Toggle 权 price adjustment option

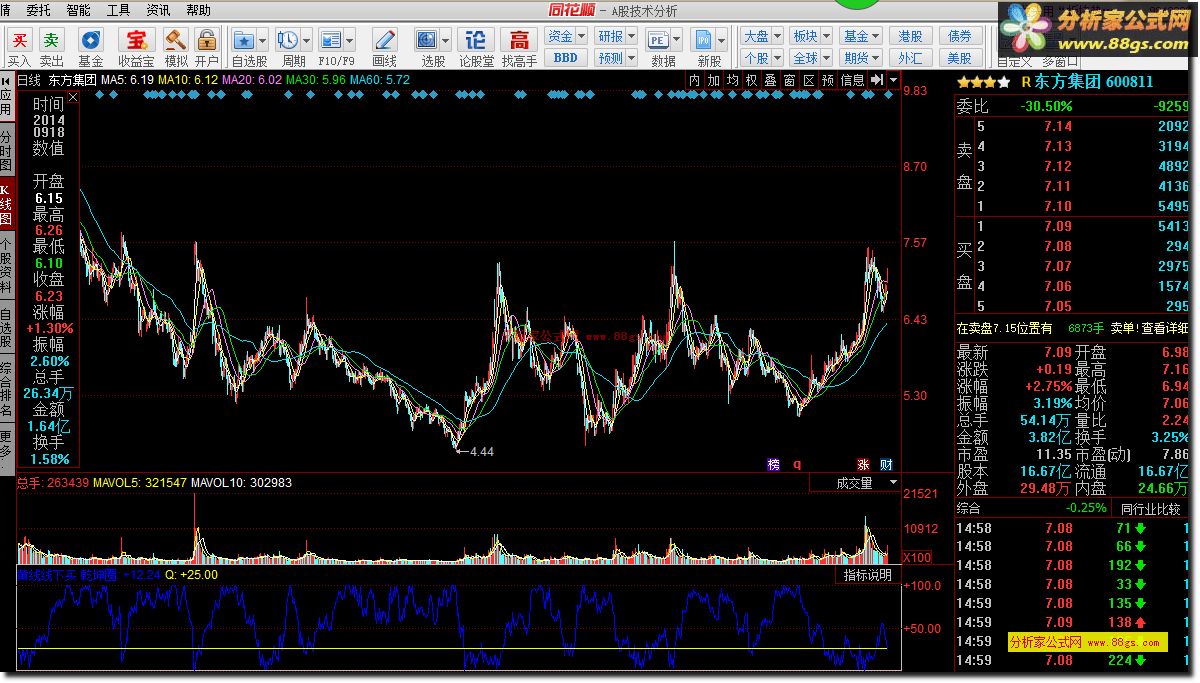pos(751,80)
